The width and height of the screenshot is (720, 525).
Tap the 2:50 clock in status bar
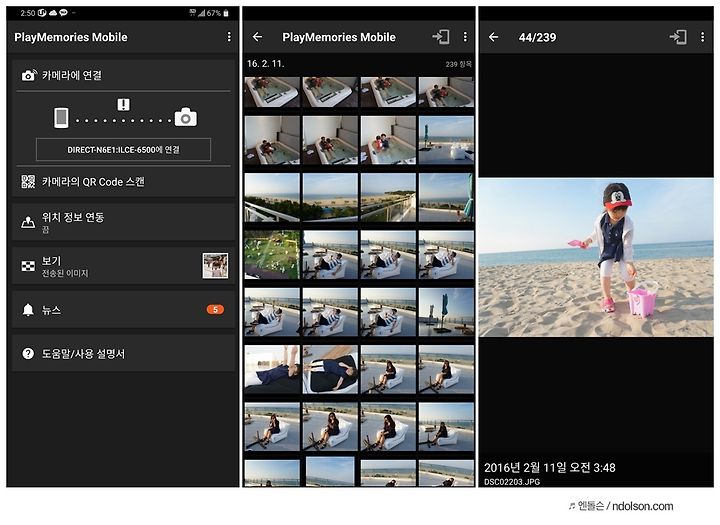[x=27, y=13]
